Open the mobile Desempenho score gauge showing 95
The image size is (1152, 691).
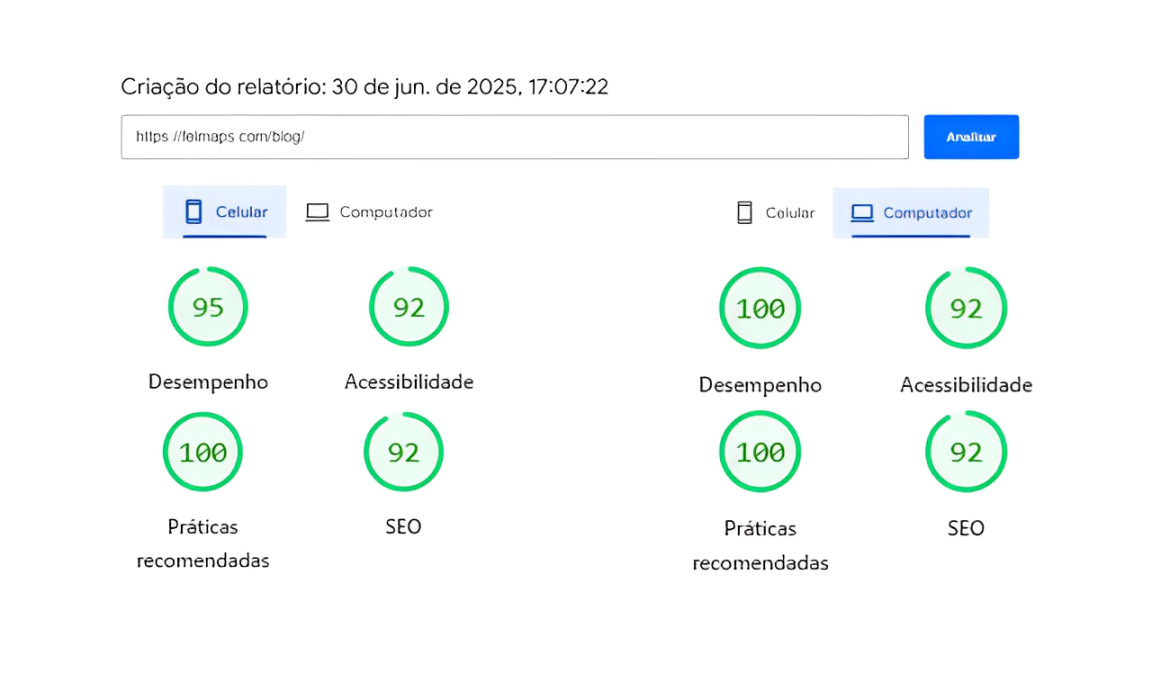[208, 307]
